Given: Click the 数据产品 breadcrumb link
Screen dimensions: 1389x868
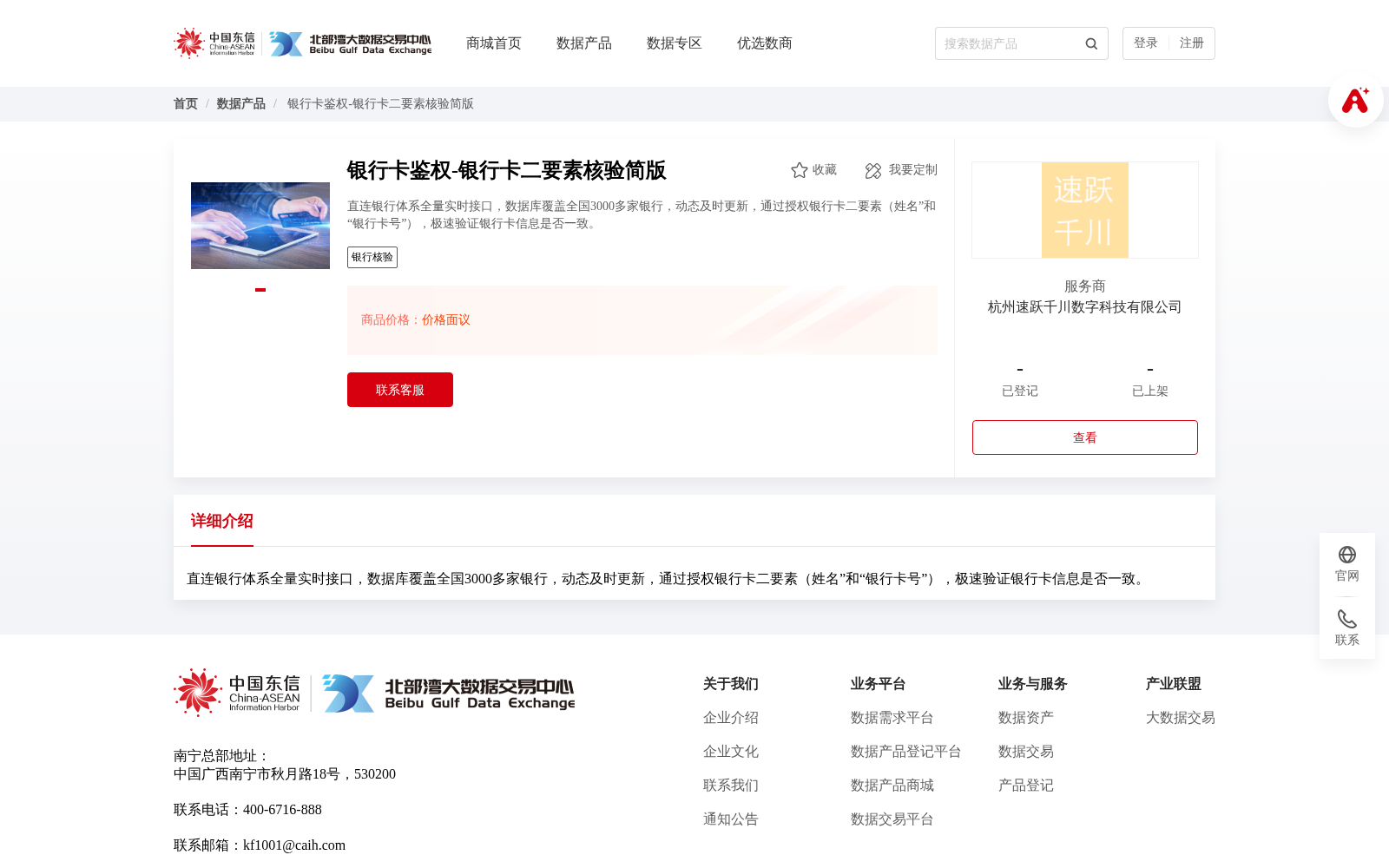Looking at the screenshot, I should [x=241, y=104].
